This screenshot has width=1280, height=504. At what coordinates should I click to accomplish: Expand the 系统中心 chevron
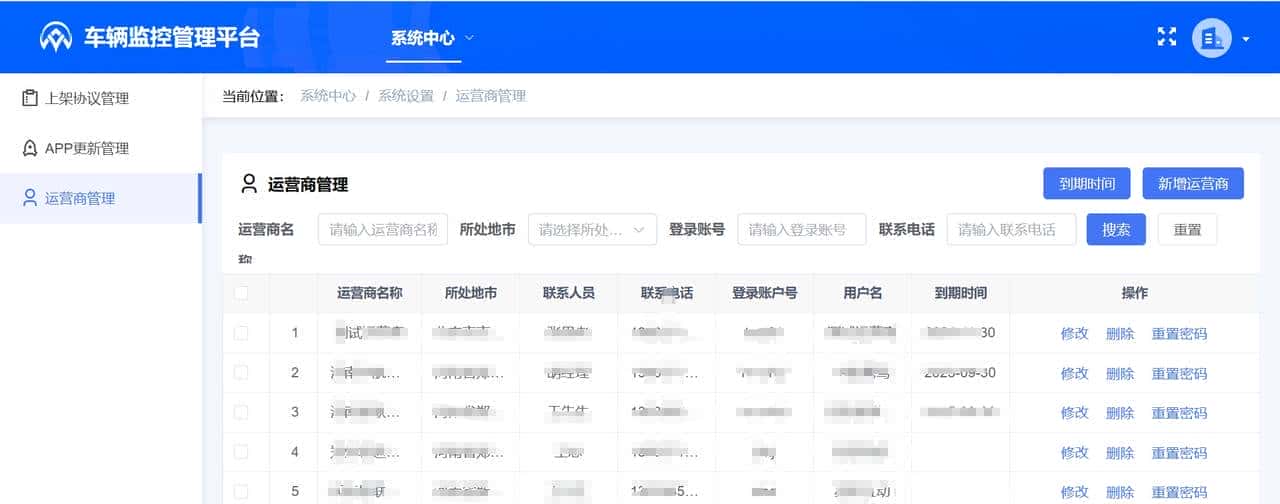coord(469,38)
